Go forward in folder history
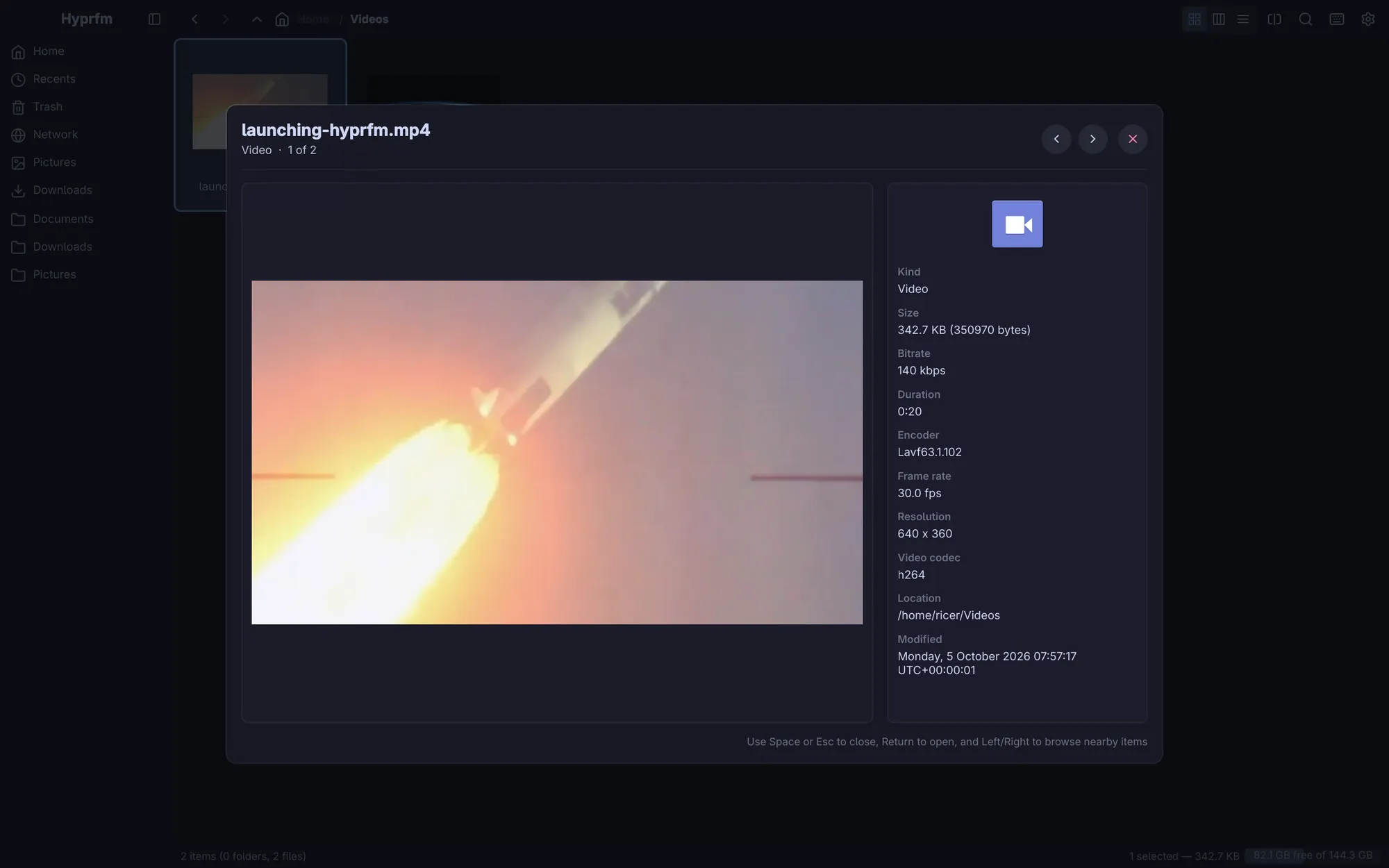This screenshot has width=1389, height=868. [225, 19]
